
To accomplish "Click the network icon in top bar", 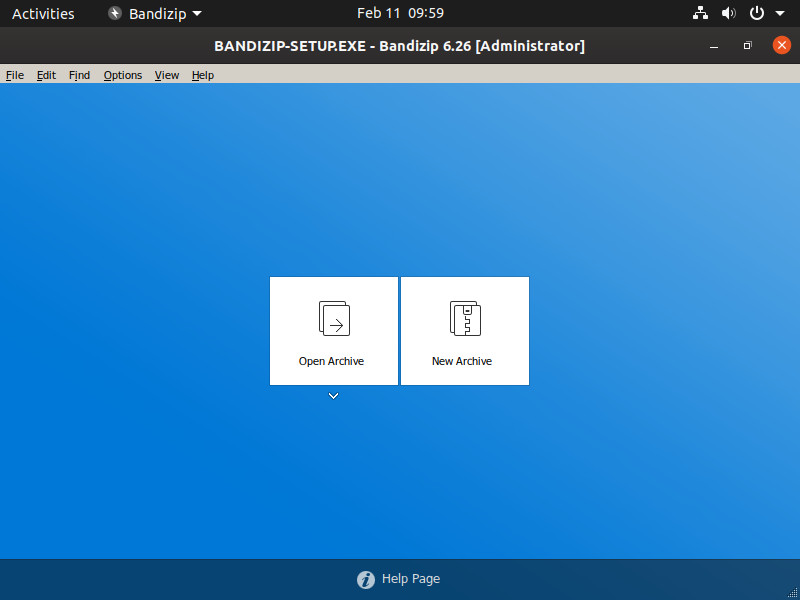I will tap(700, 14).
